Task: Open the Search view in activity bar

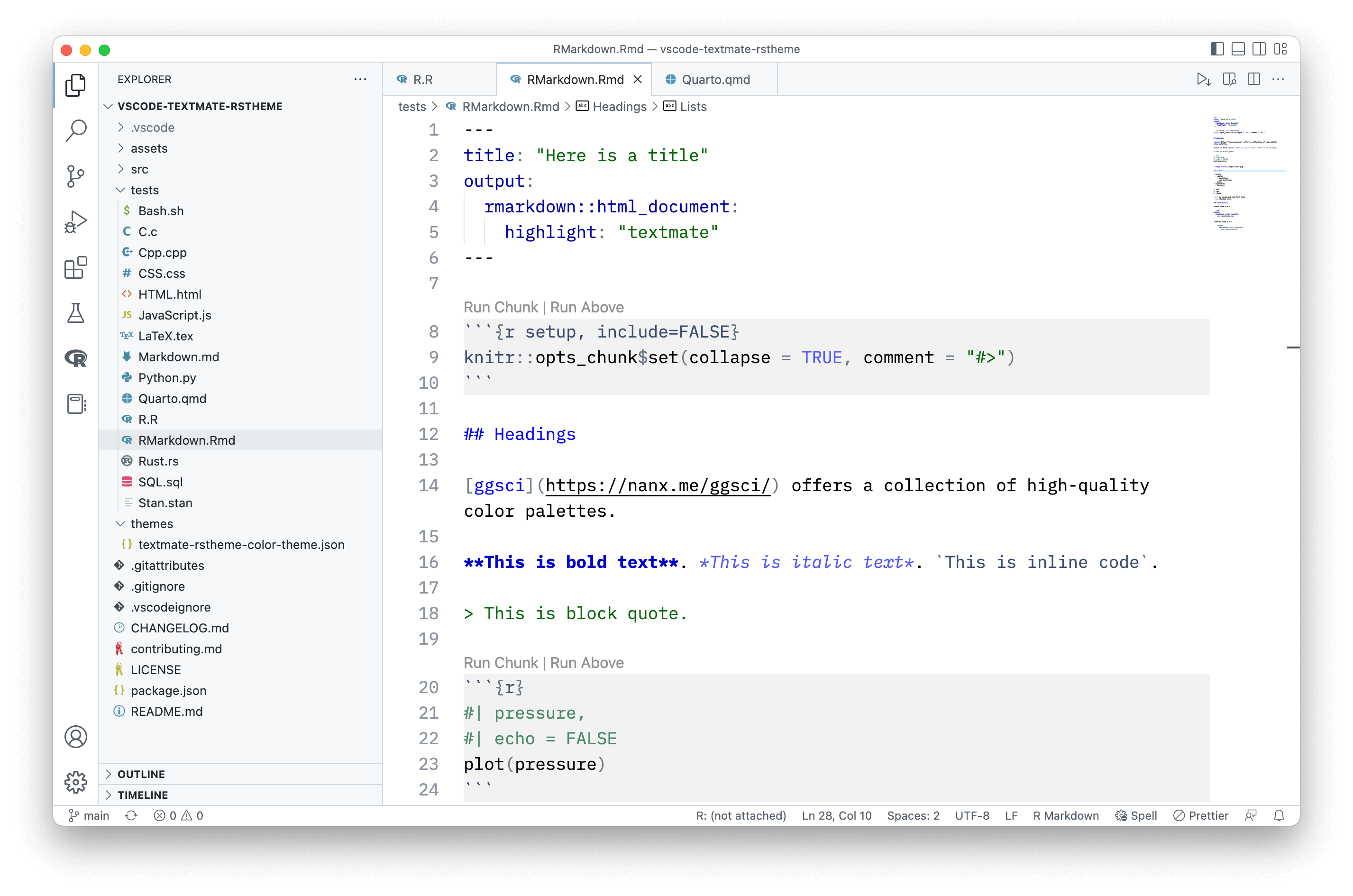Action: (76, 130)
